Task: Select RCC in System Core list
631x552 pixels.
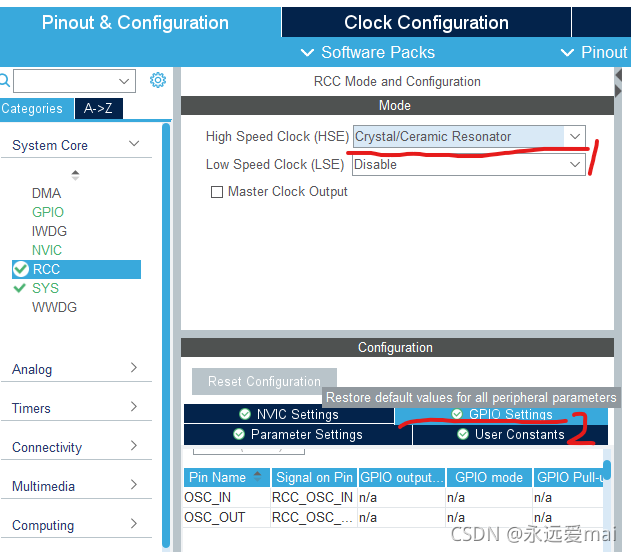Action: click(76, 269)
